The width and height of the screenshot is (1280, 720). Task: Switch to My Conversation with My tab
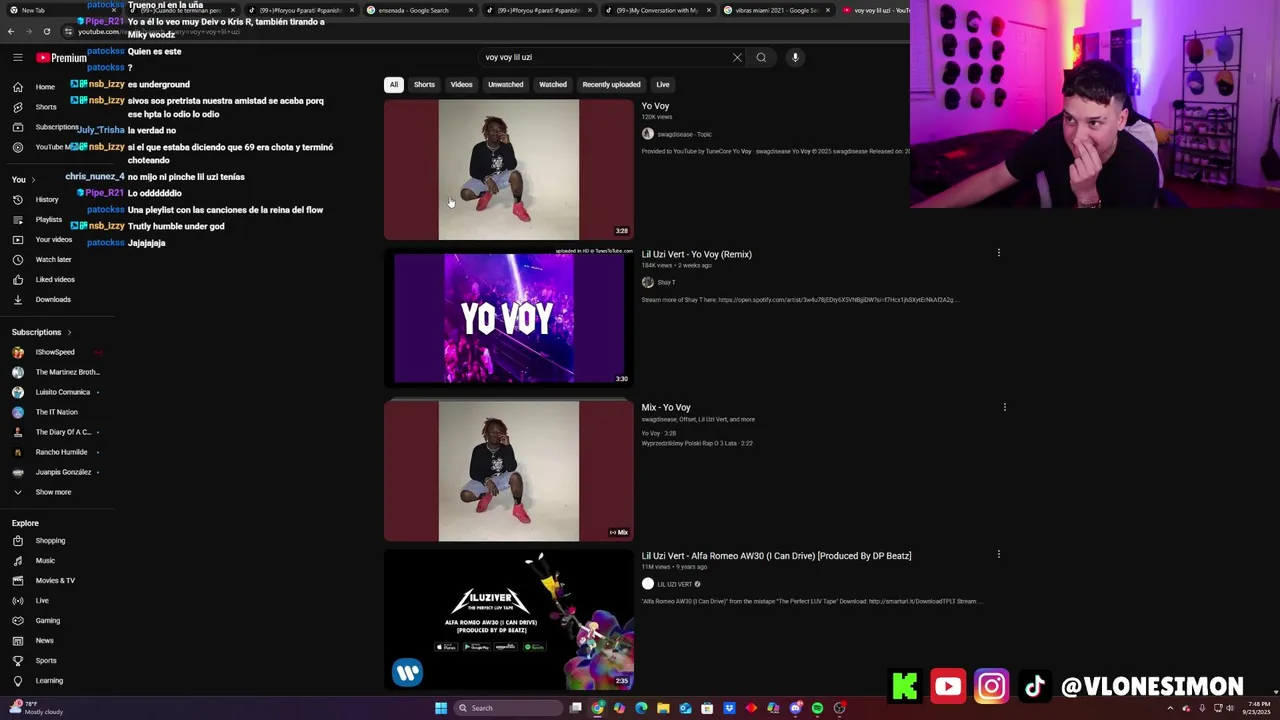657,10
